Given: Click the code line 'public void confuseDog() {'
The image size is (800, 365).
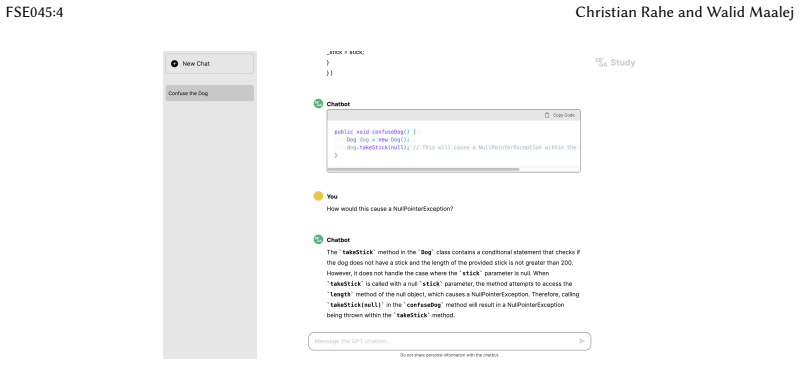Looking at the screenshot, I should [x=375, y=132].
